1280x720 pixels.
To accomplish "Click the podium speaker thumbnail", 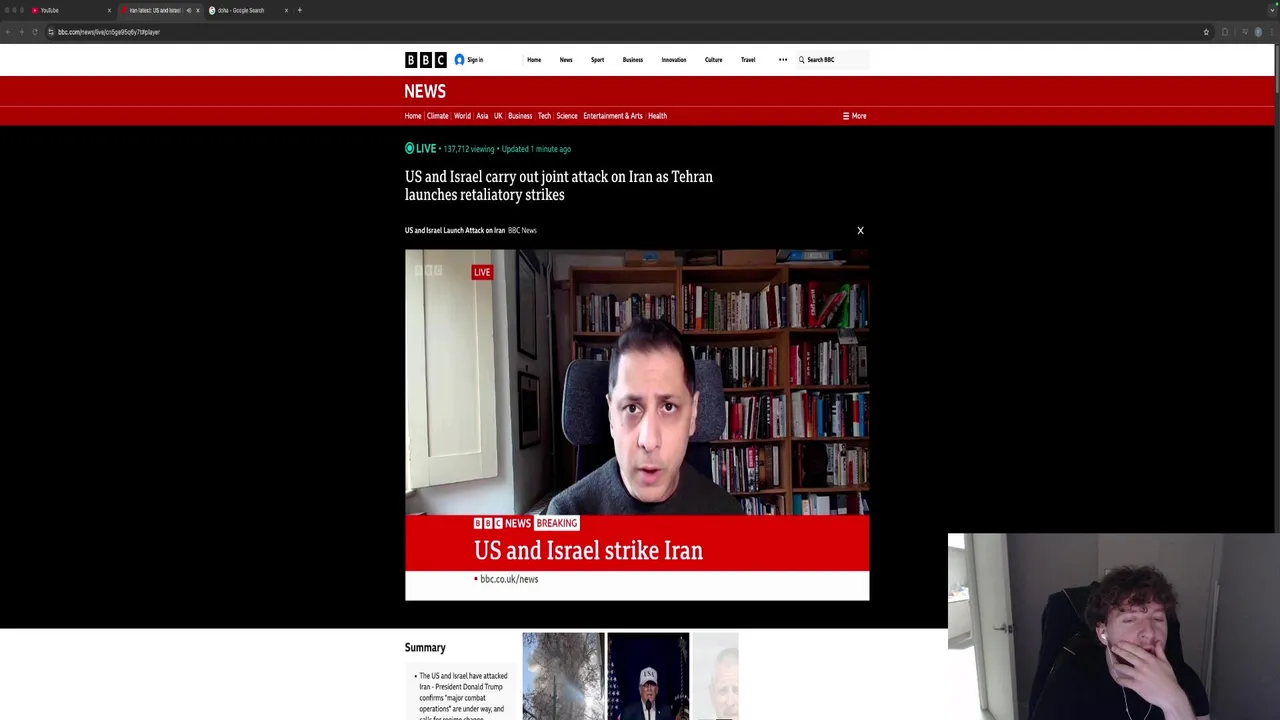I will [648, 676].
